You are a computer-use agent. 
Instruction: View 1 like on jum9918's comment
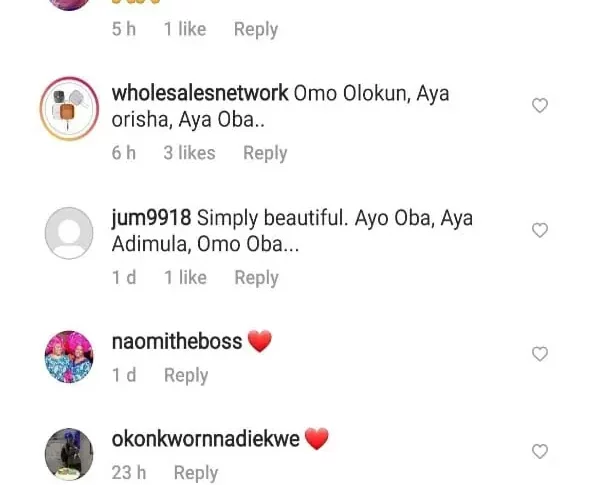[x=185, y=277]
